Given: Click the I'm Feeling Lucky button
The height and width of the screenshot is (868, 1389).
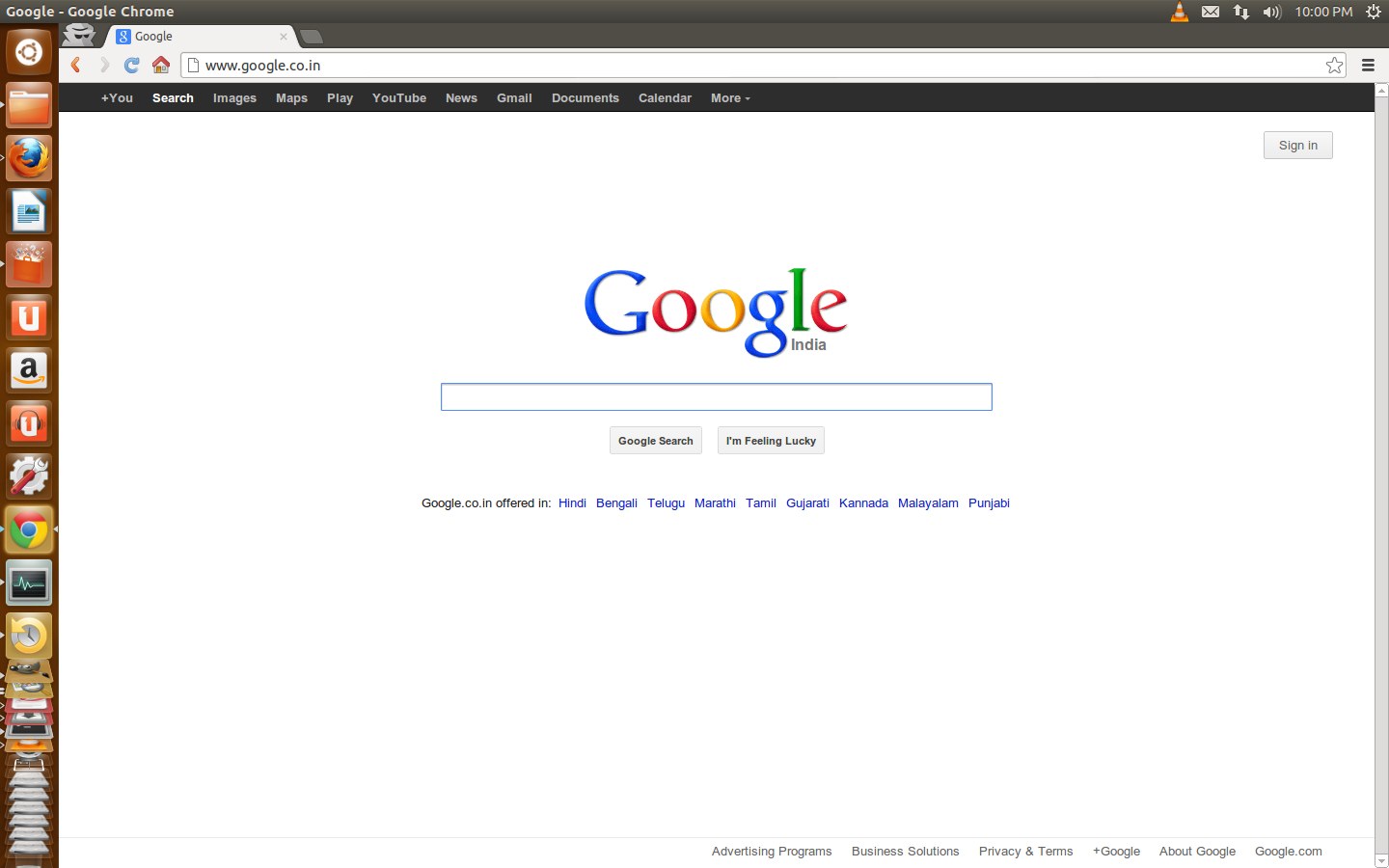Looking at the screenshot, I should click(x=771, y=441).
